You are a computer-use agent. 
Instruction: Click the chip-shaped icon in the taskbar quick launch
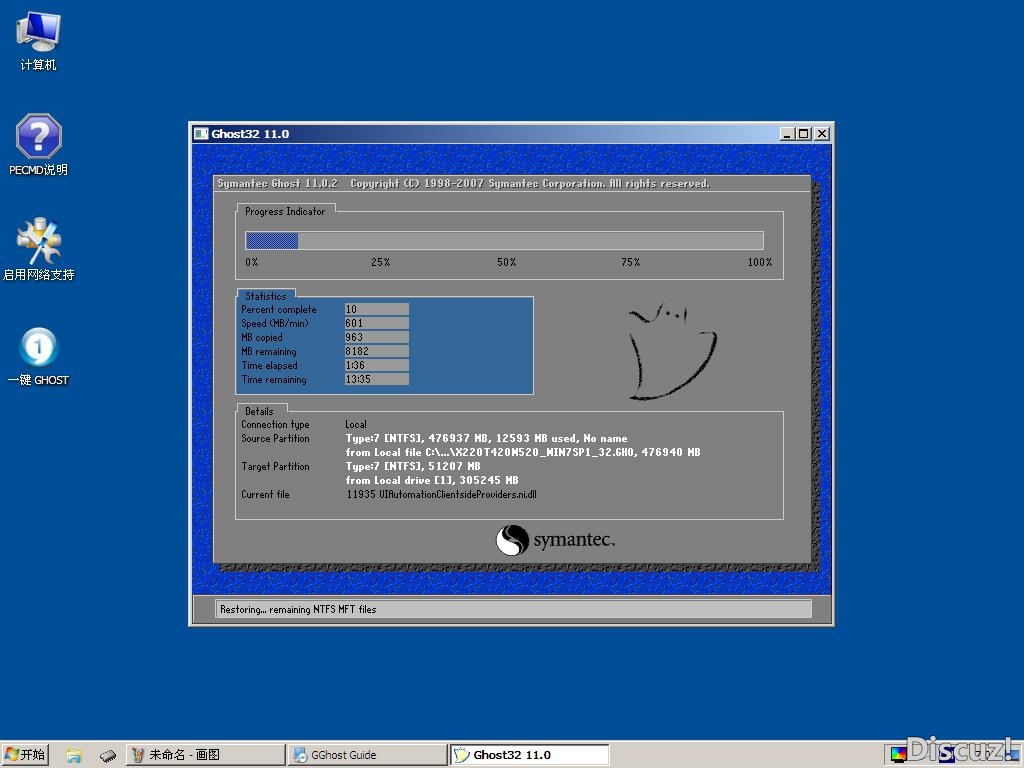(108, 756)
